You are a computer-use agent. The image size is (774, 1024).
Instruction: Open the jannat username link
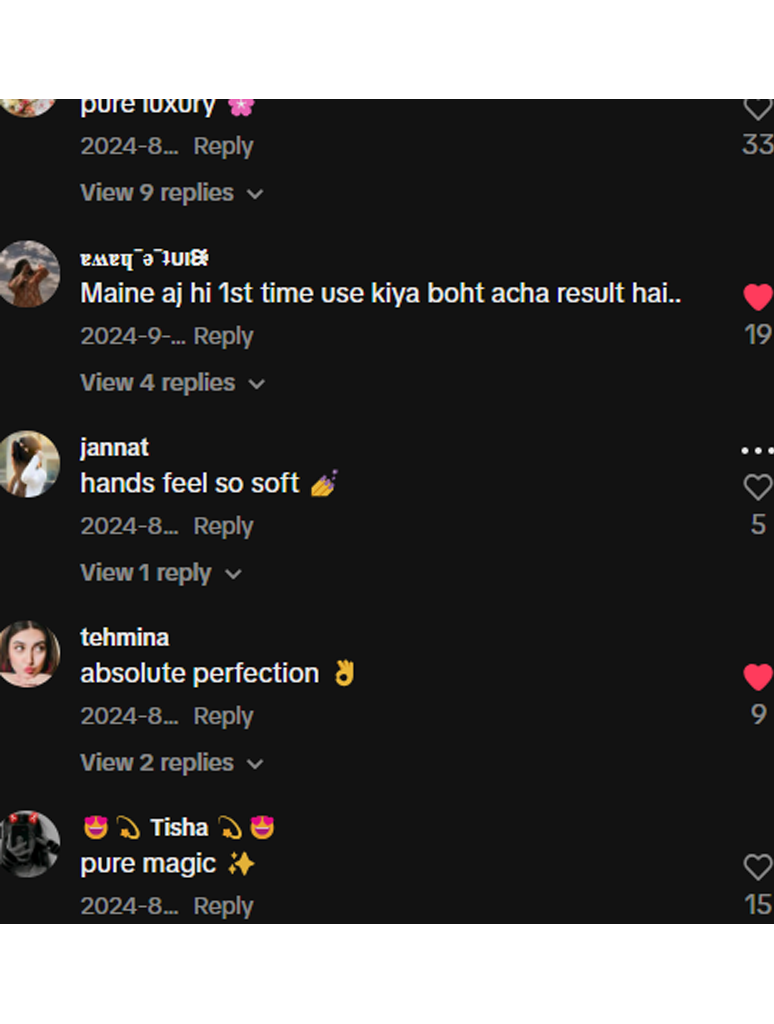click(114, 448)
